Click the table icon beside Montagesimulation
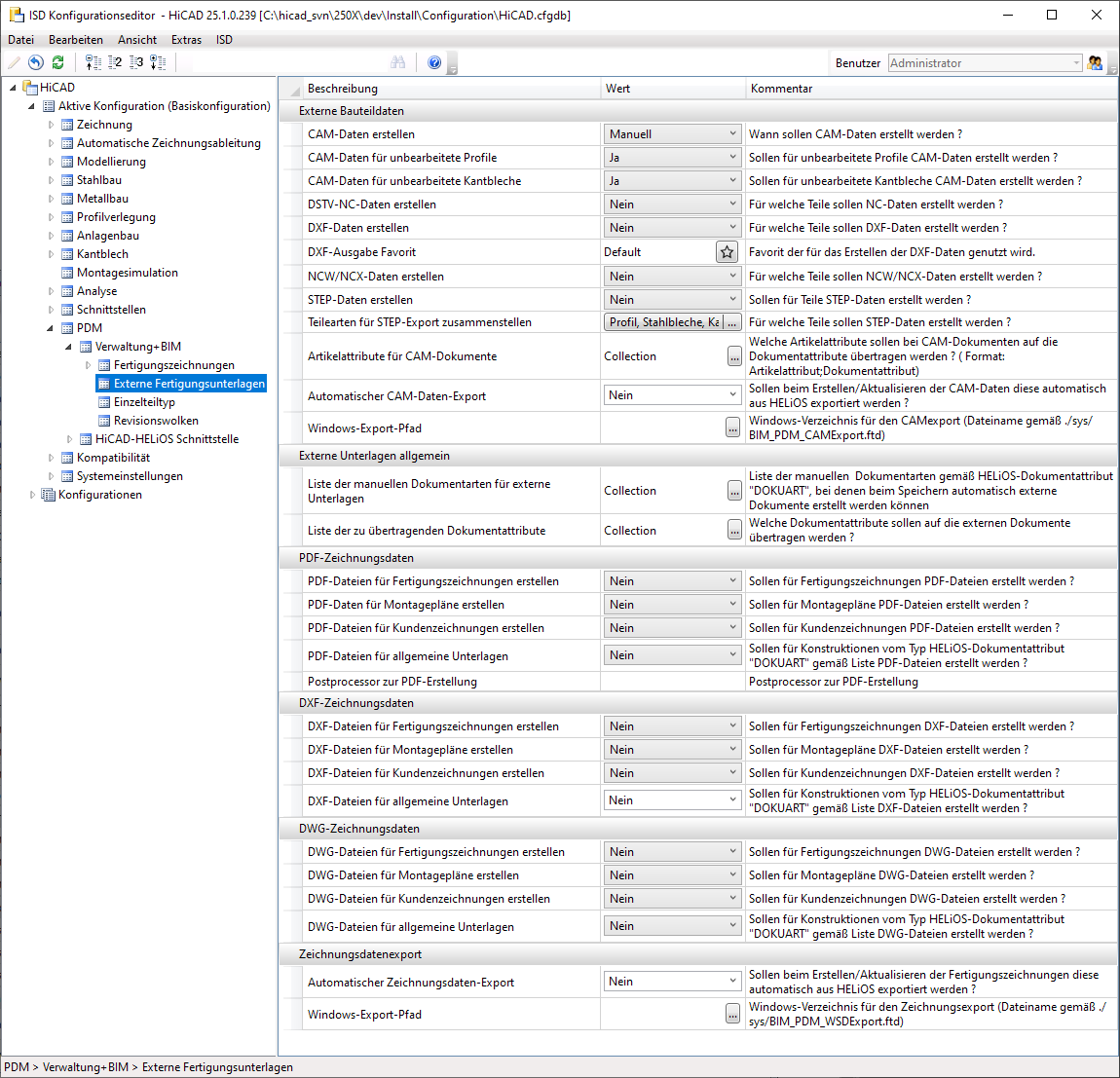The image size is (1120, 1078). (x=67, y=273)
